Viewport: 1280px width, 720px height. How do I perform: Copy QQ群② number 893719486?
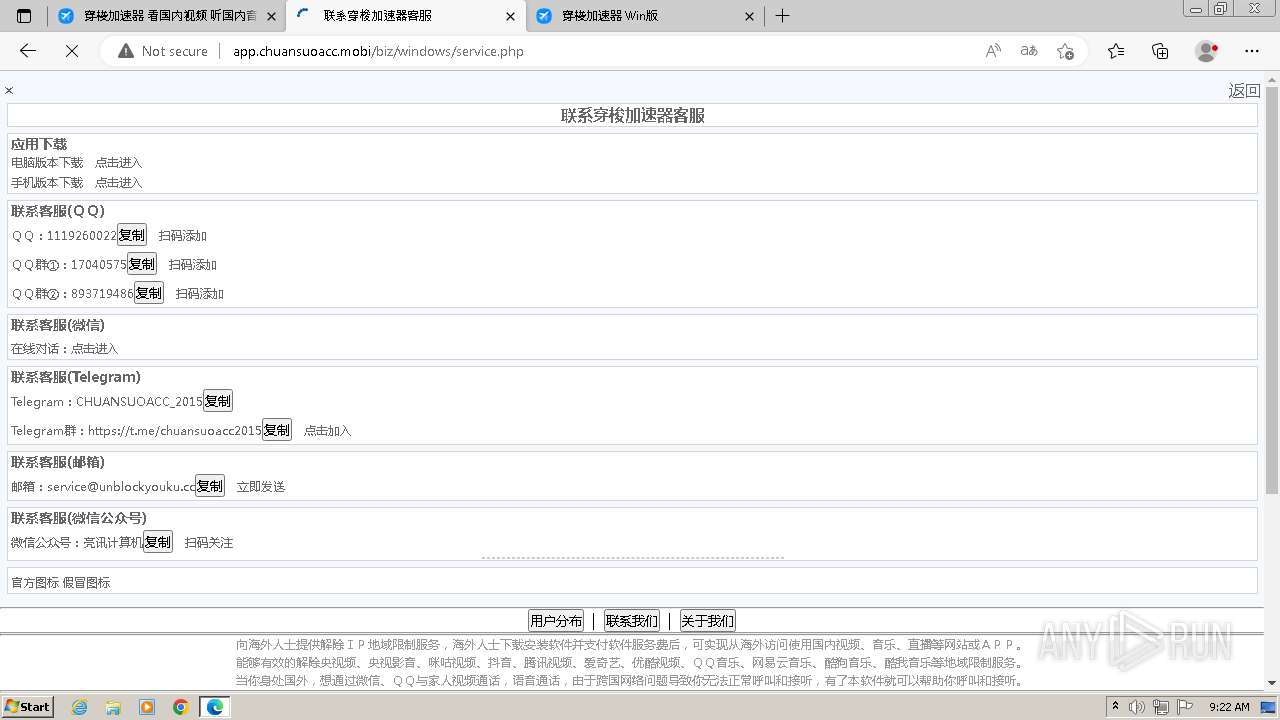coord(149,293)
